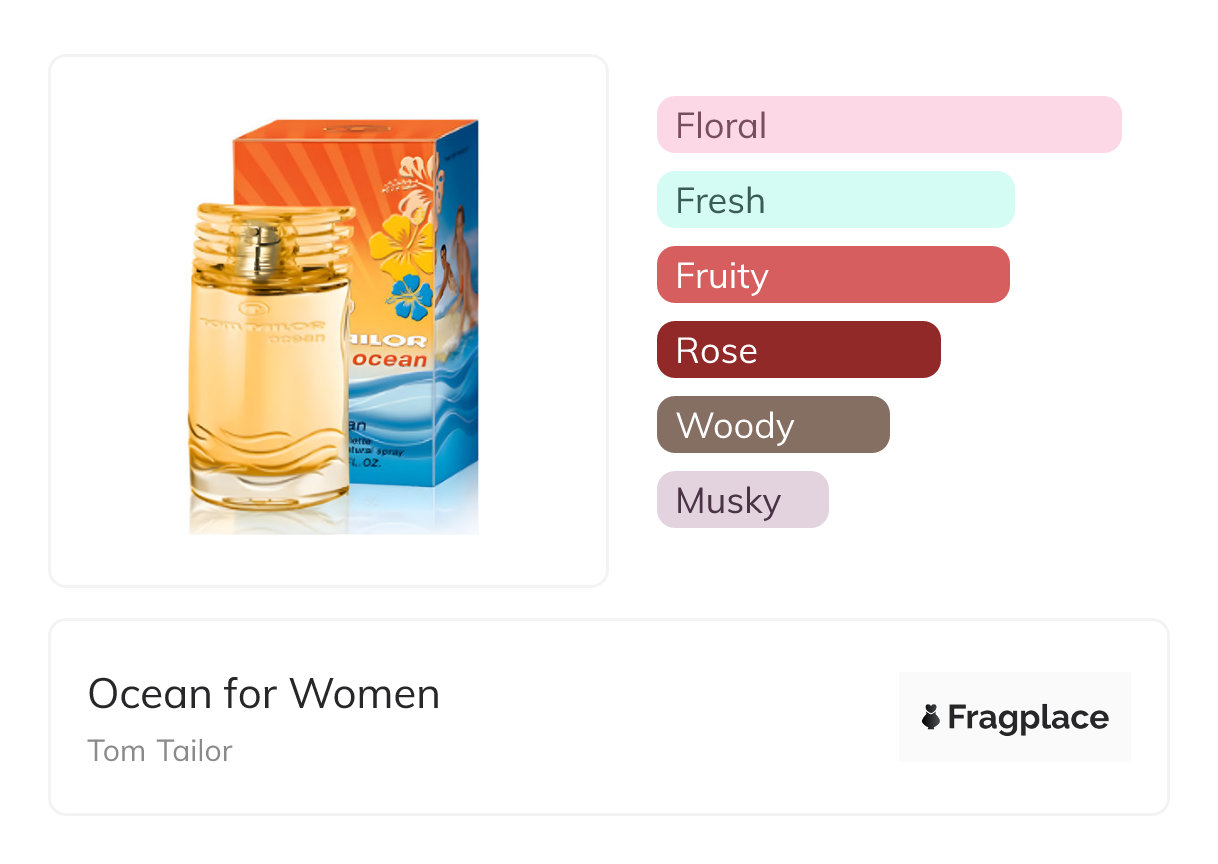
Task: Open the Ocean for Women title
Action: point(264,694)
